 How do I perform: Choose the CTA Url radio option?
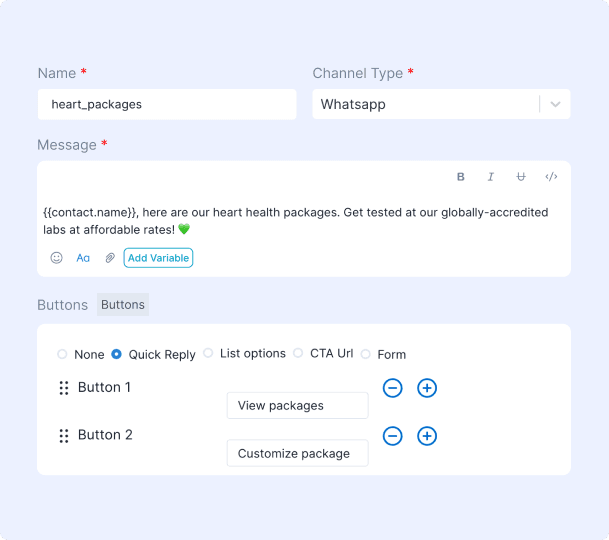pyautogui.click(x=299, y=353)
